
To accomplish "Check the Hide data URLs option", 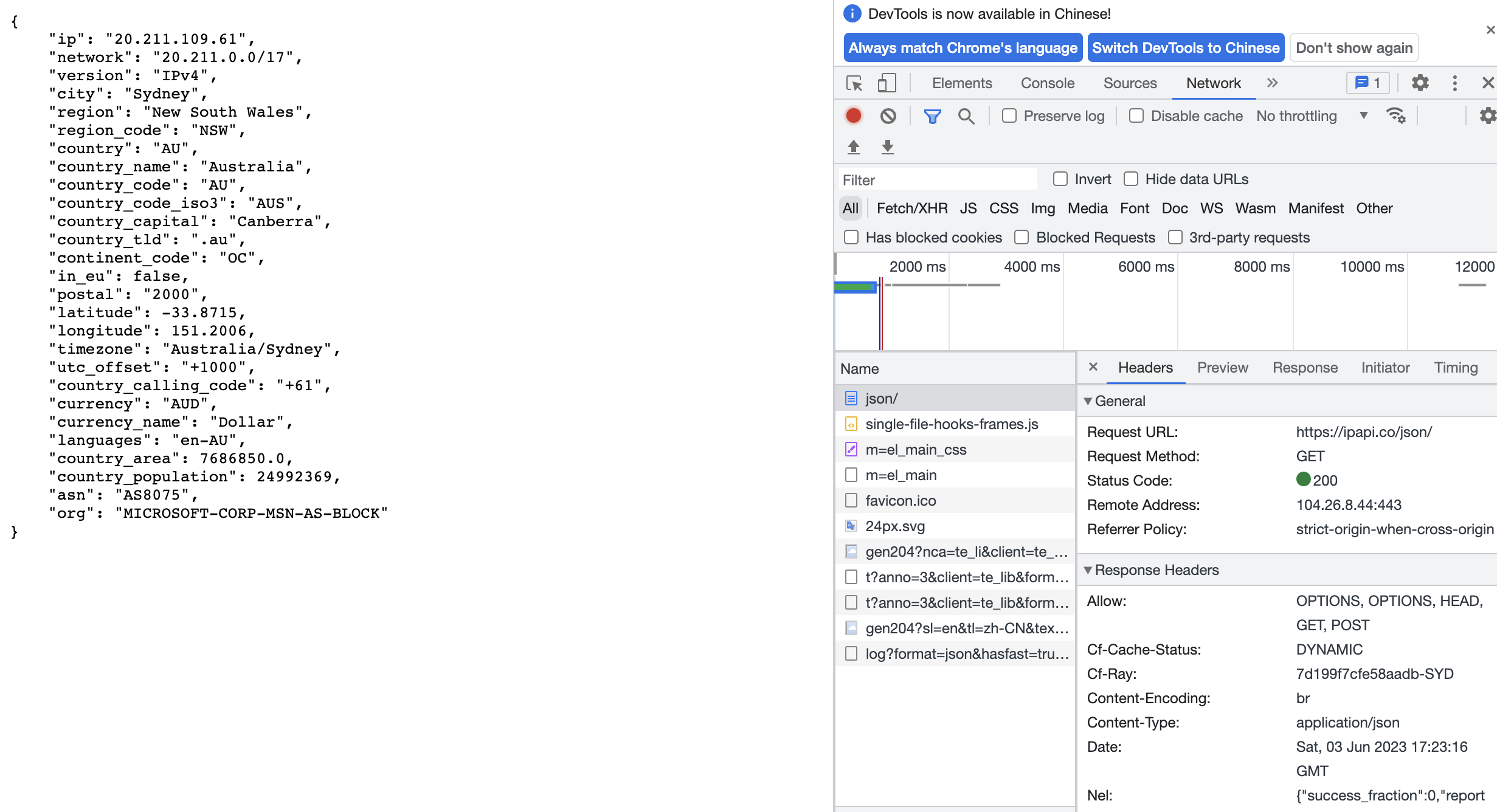I will click(1131, 179).
